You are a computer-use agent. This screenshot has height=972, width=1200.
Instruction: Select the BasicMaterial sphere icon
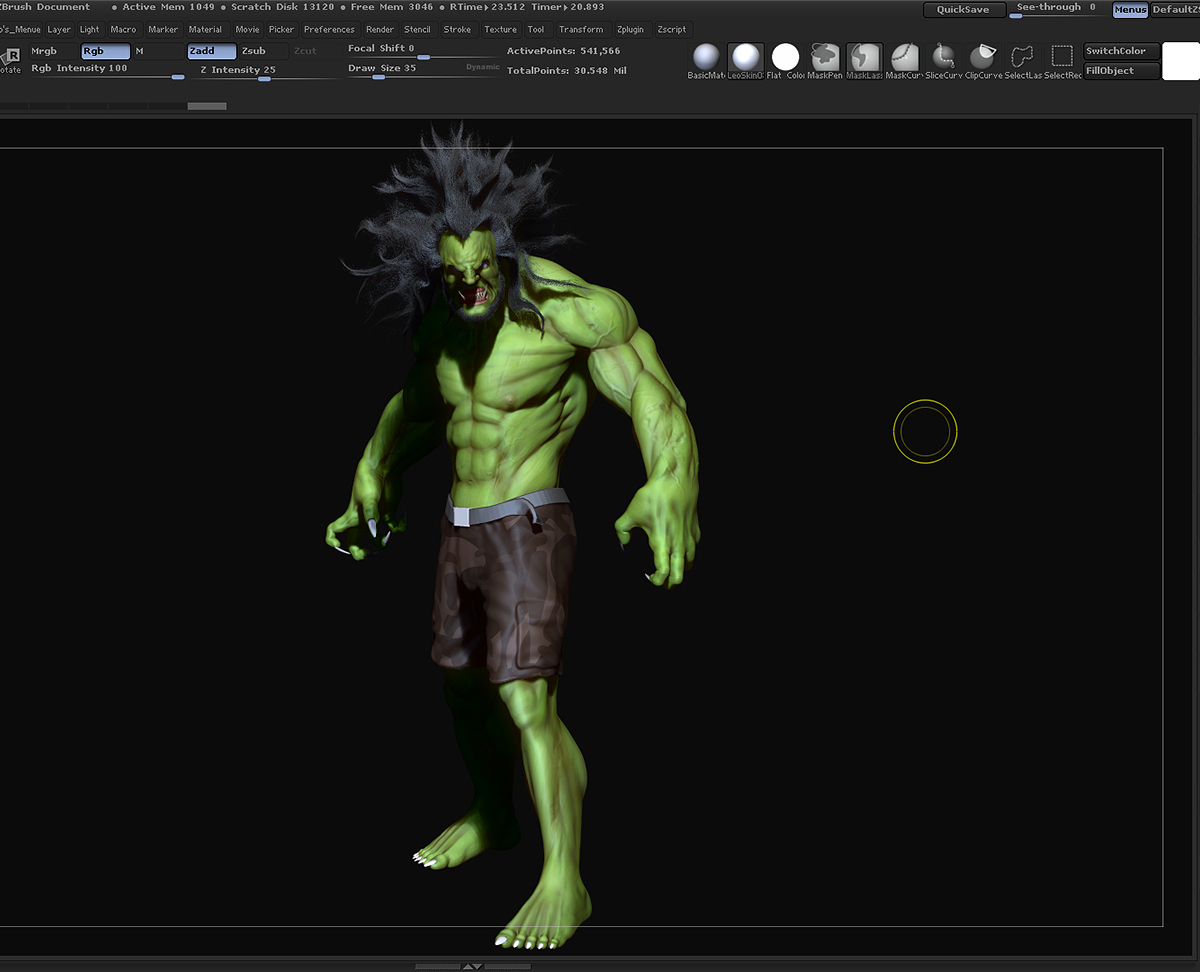pyautogui.click(x=706, y=62)
